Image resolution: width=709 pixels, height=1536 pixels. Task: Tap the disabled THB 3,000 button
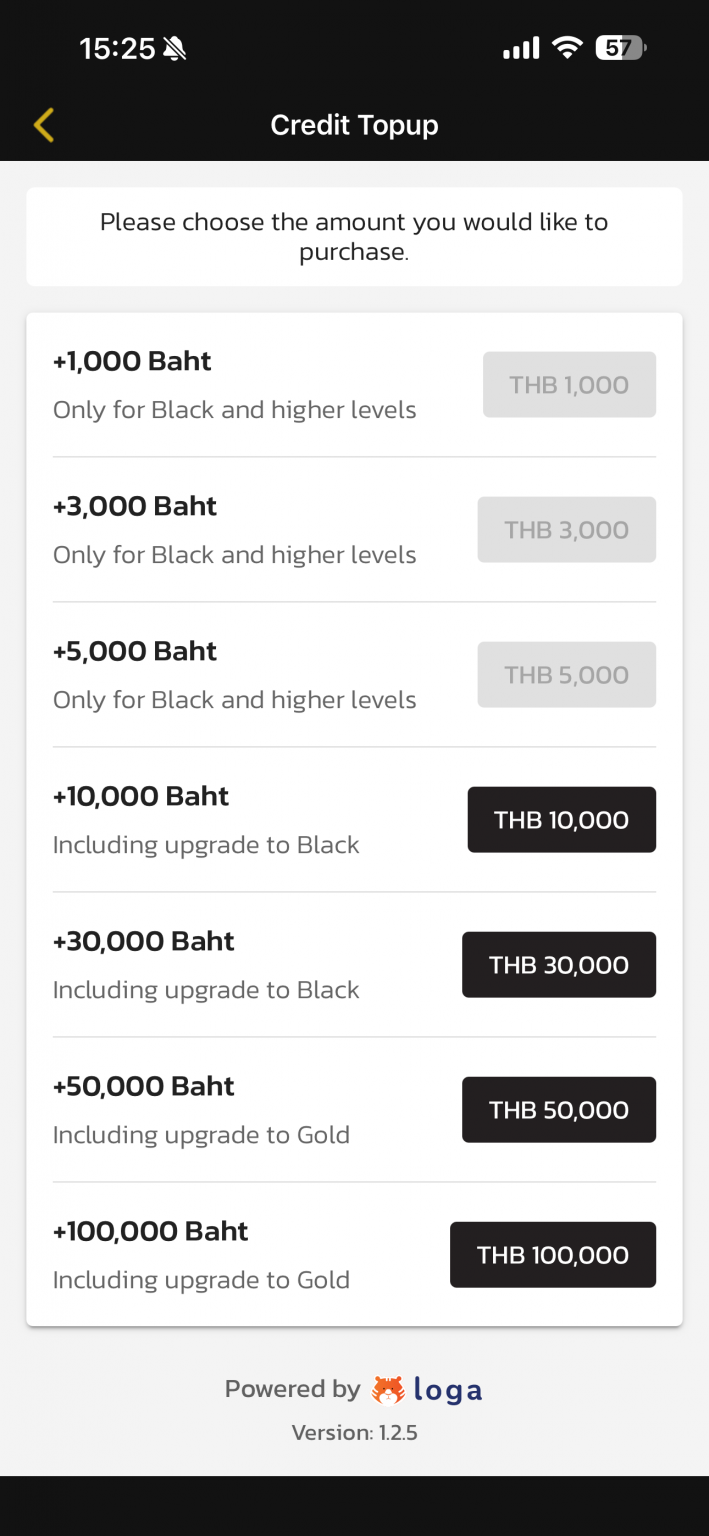566,529
